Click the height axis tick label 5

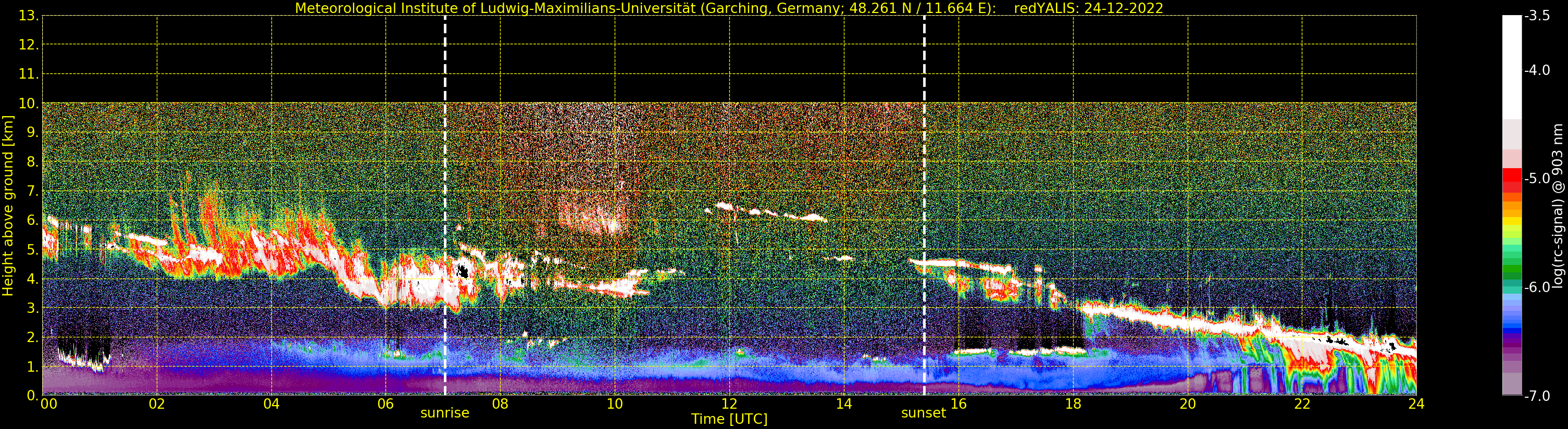pos(32,249)
